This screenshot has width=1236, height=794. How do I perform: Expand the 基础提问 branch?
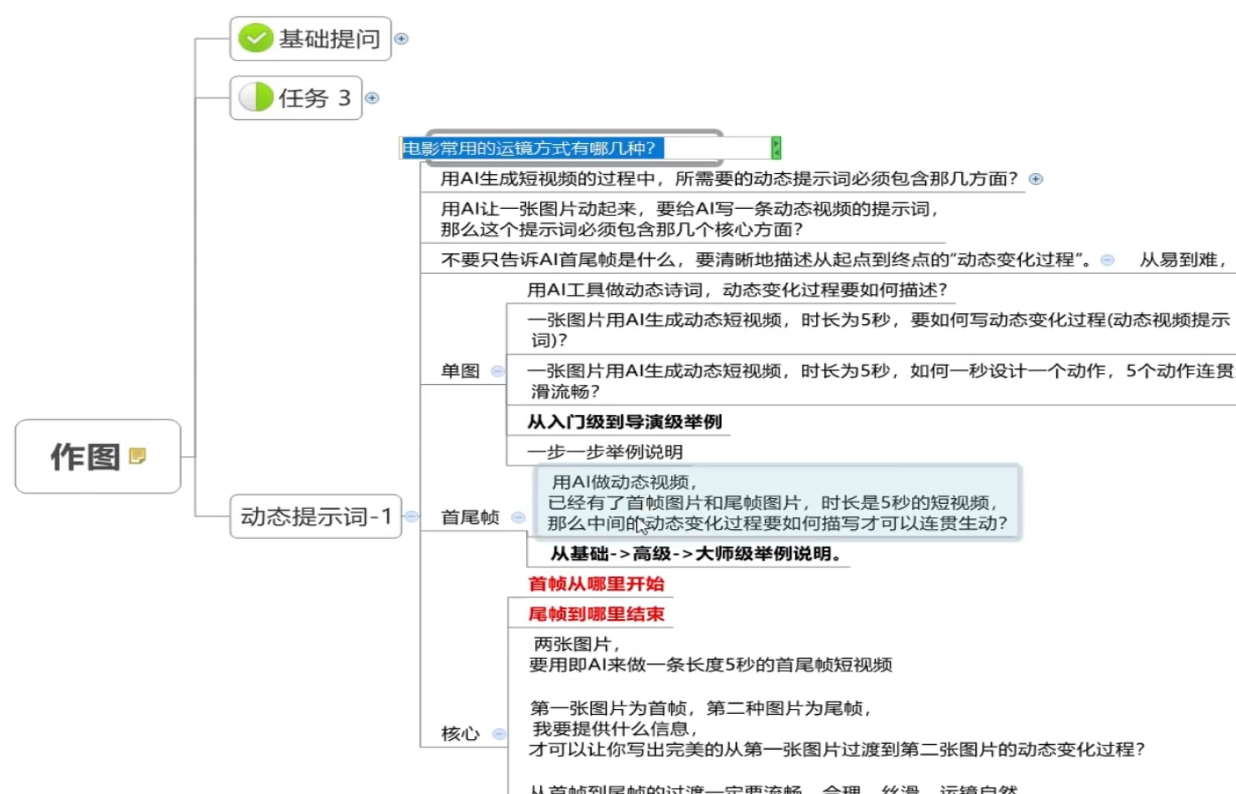402,39
